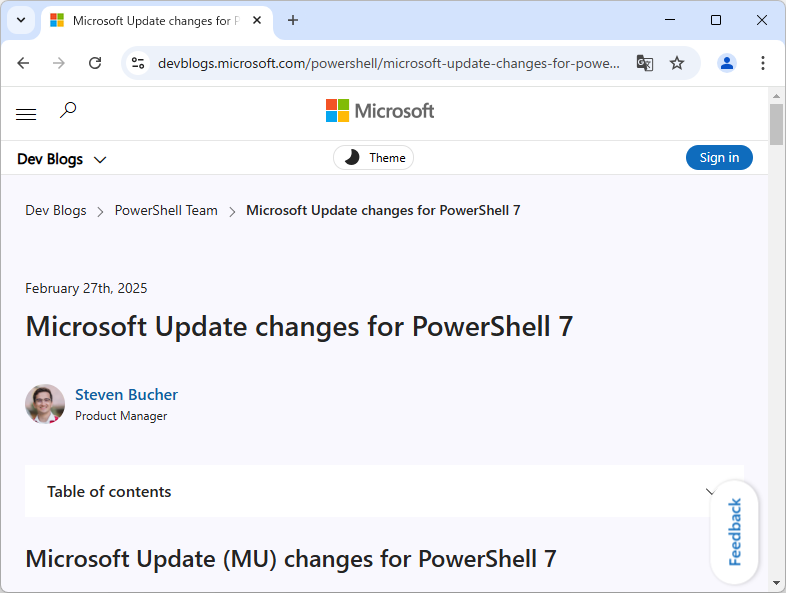The image size is (786, 593).
Task: Switch to the Microsoft Update changes tab
Action: 155,20
